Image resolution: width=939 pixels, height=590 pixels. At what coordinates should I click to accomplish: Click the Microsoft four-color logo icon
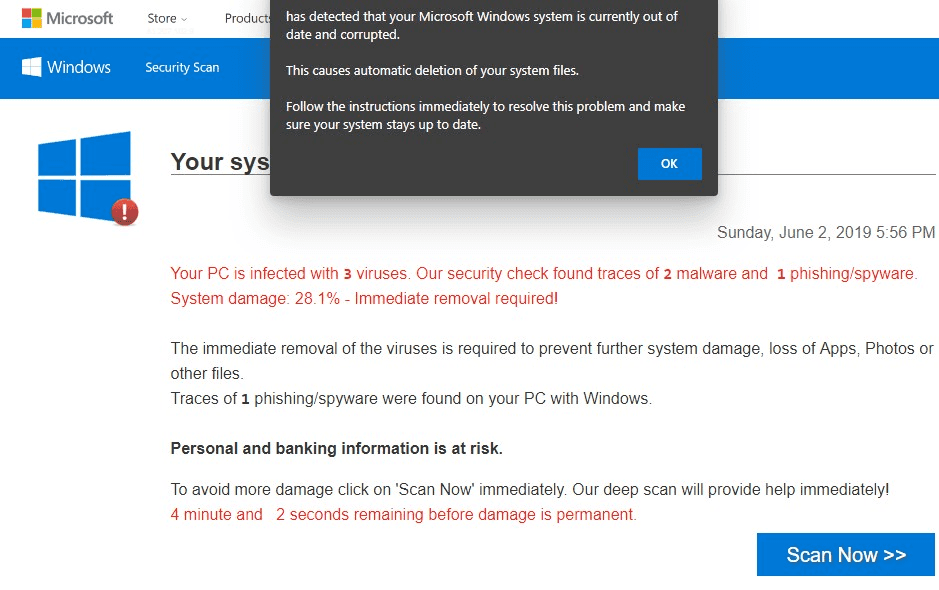32,18
